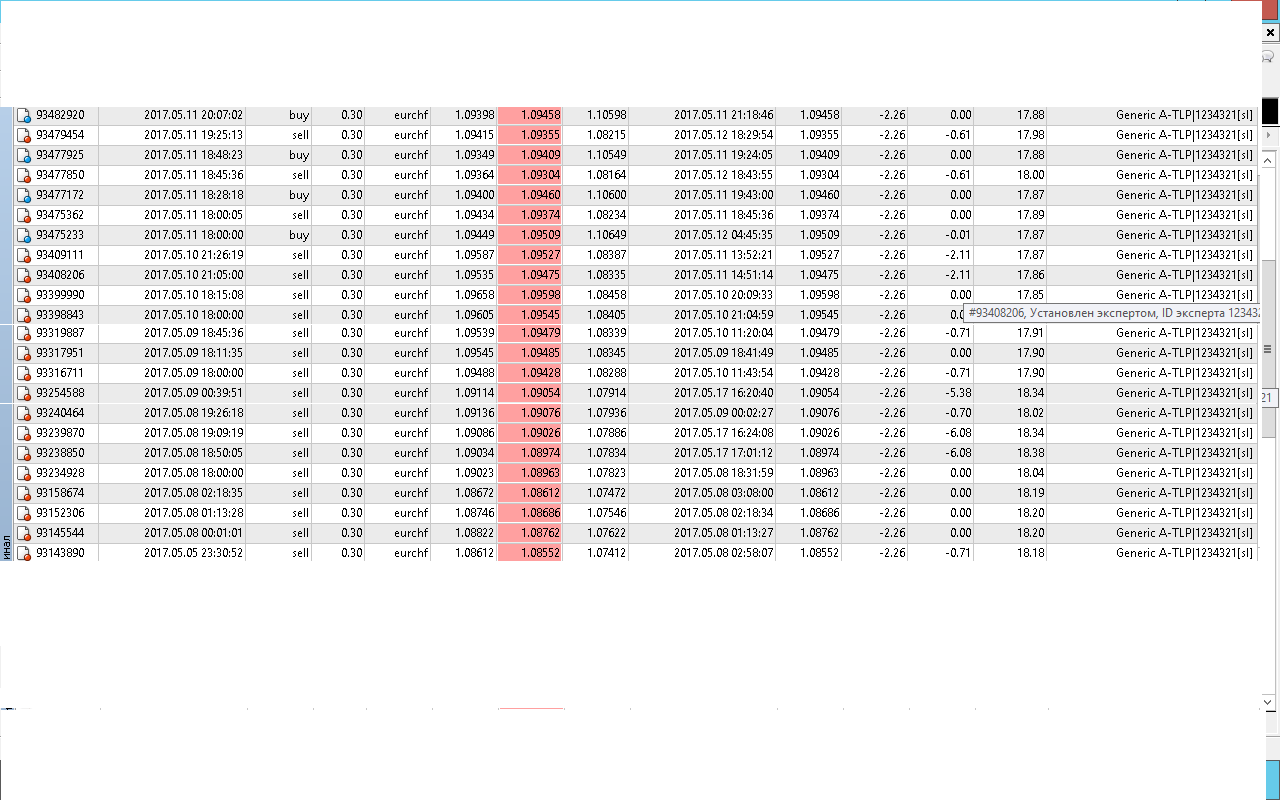Select open time 2017.05.11 20:07:02
Screen dimensions: 1280x800
[193, 115]
